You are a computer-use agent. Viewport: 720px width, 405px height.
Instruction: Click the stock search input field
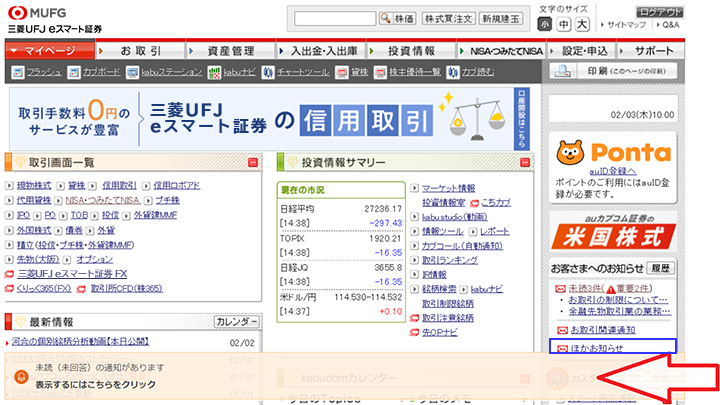pyautogui.click(x=335, y=18)
